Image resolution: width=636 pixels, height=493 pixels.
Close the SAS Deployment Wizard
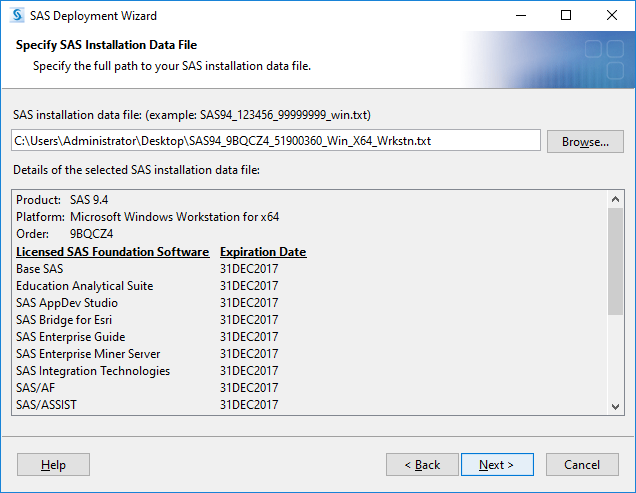coord(612,15)
